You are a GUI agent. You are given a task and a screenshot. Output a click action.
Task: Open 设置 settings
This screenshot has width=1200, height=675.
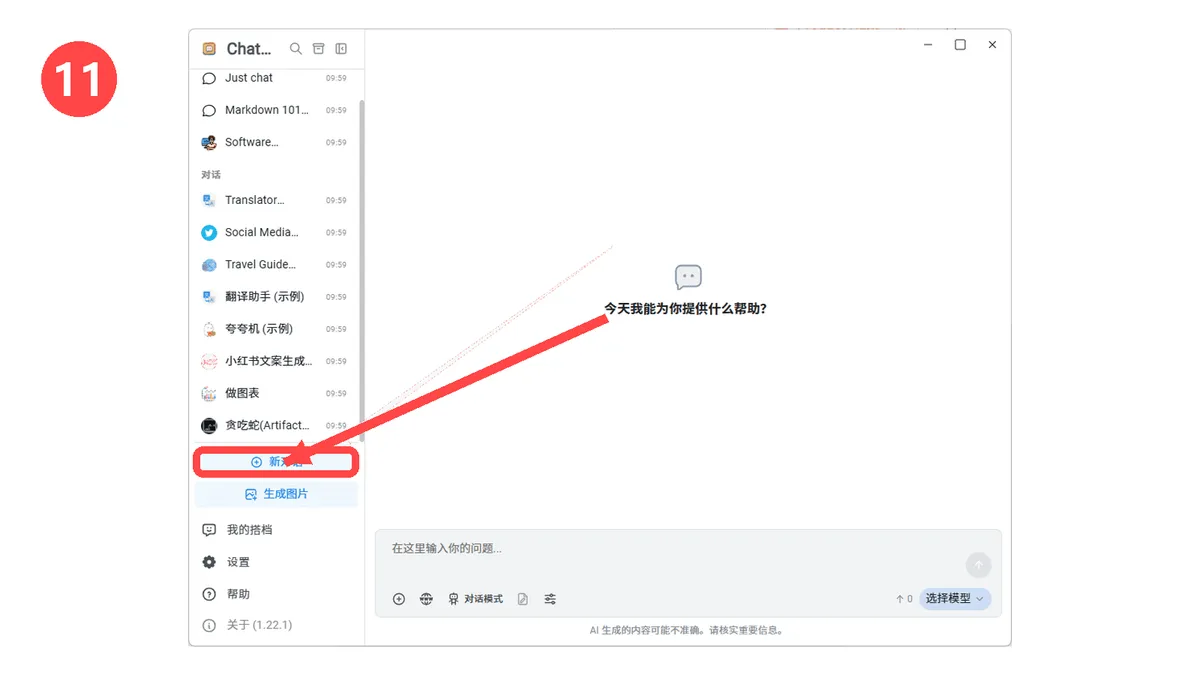[x=275, y=562]
